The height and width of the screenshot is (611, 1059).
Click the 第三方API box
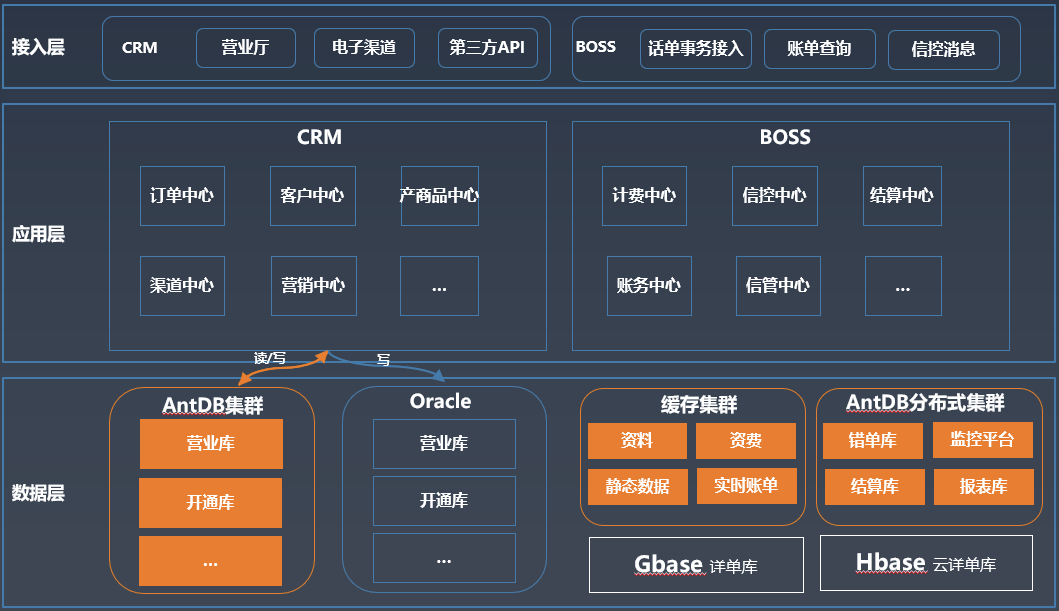(x=488, y=48)
